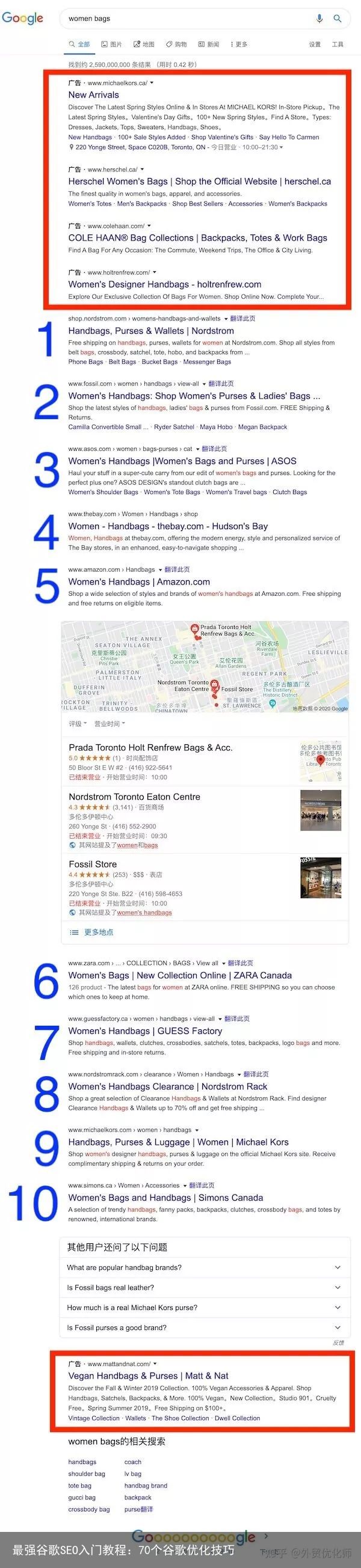The height and width of the screenshot is (1568, 361).
Task: Open the Google logo homepage link
Action: (x=22, y=18)
